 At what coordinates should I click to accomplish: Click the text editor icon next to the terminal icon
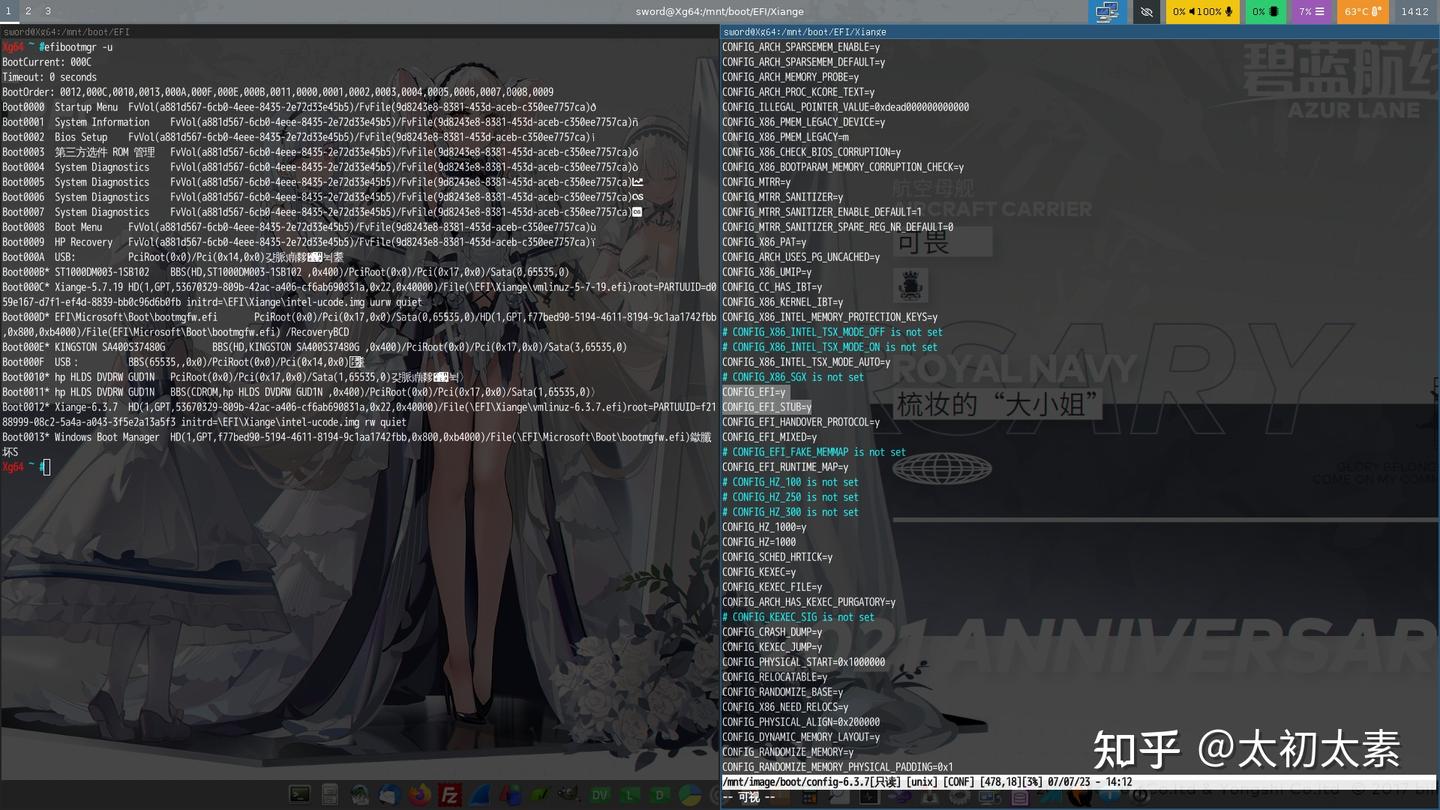pos(327,794)
